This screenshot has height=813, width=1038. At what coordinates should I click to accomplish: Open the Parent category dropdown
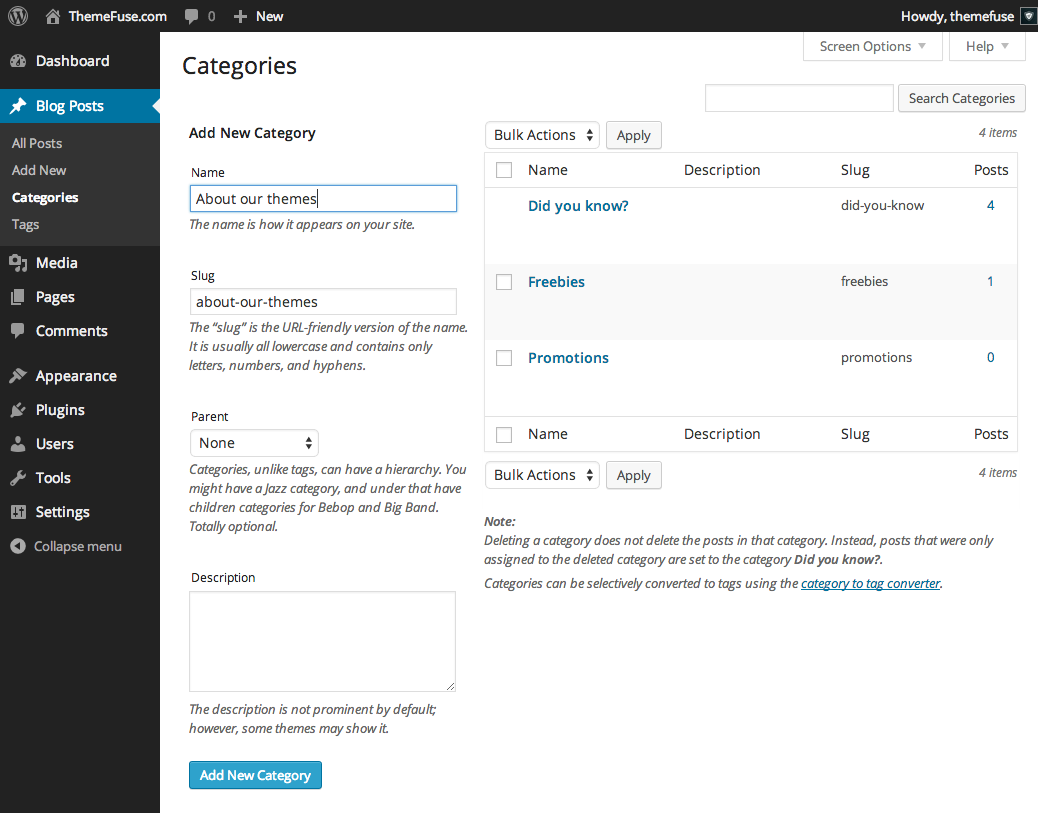pyautogui.click(x=254, y=443)
